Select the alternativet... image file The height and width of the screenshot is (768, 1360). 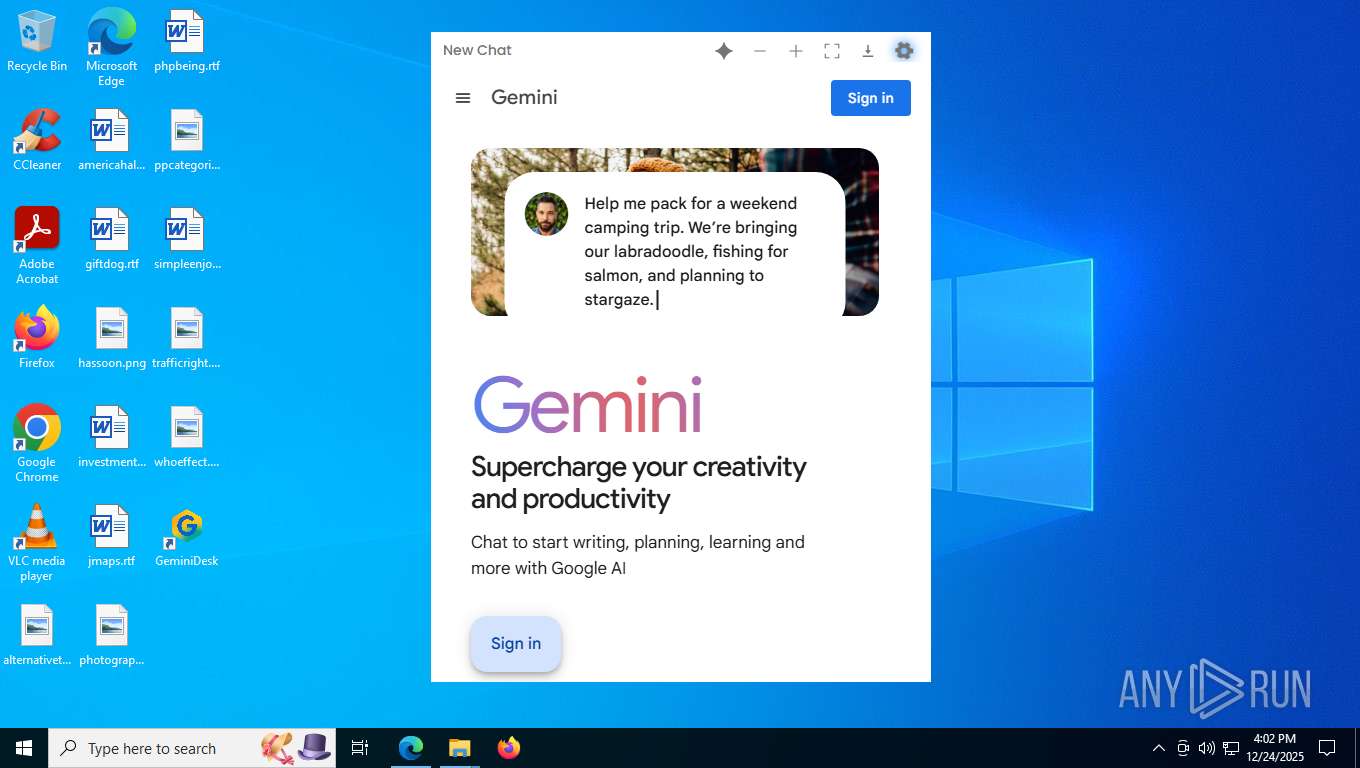[37, 635]
